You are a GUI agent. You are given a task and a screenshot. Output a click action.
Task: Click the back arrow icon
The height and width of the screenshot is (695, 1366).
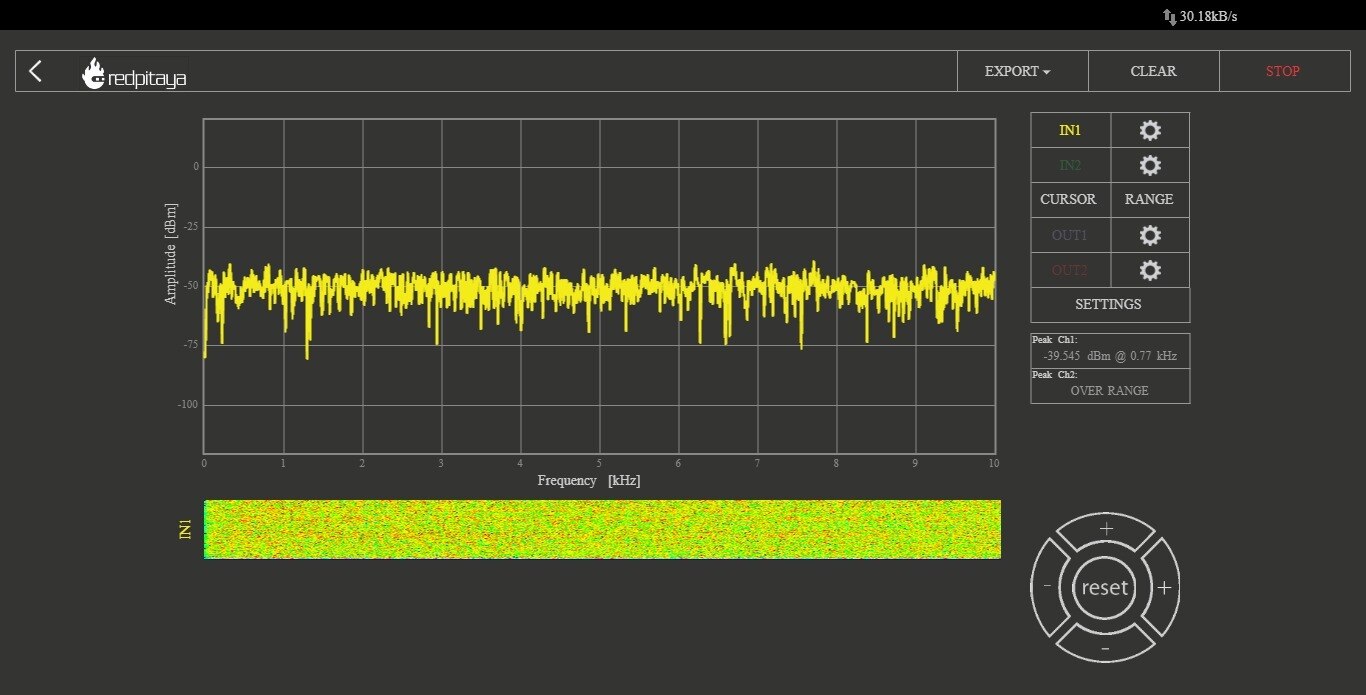36,71
